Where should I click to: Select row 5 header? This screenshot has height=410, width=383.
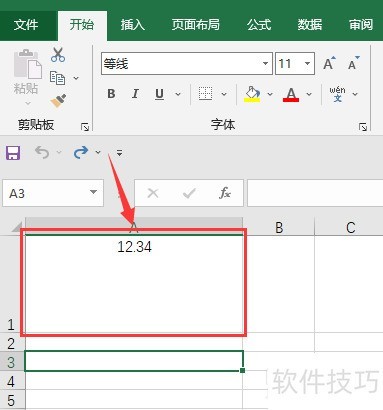(x=12, y=400)
